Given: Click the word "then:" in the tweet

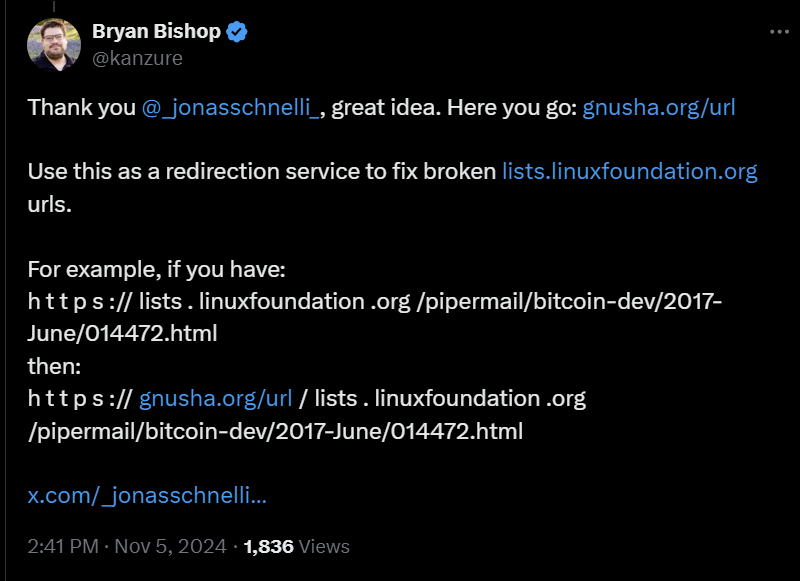Looking at the screenshot, I should (54, 366).
